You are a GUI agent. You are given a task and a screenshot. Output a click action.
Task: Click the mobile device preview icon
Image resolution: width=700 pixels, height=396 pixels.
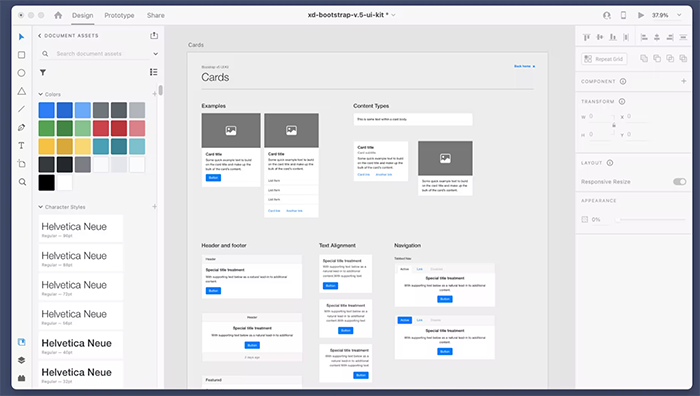[623, 15]
